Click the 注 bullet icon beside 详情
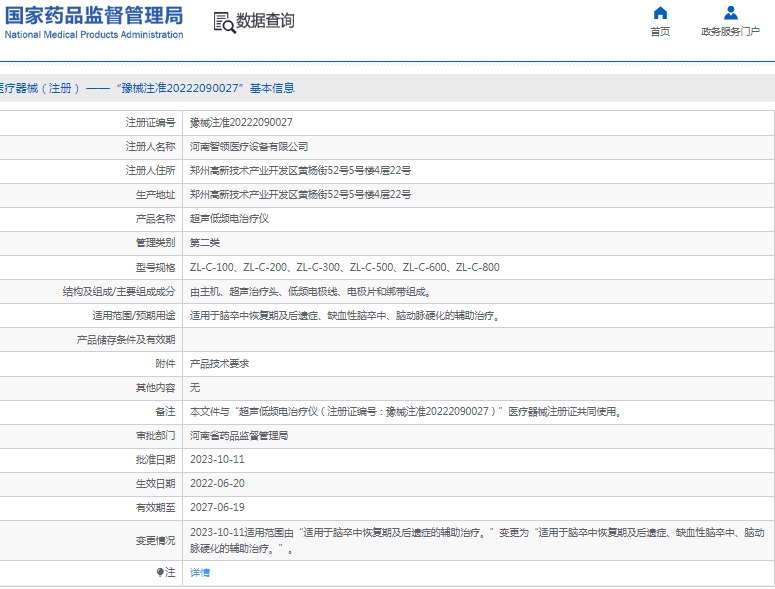The image size is (775, 589). pyautogui.click(x=160, y=572)
